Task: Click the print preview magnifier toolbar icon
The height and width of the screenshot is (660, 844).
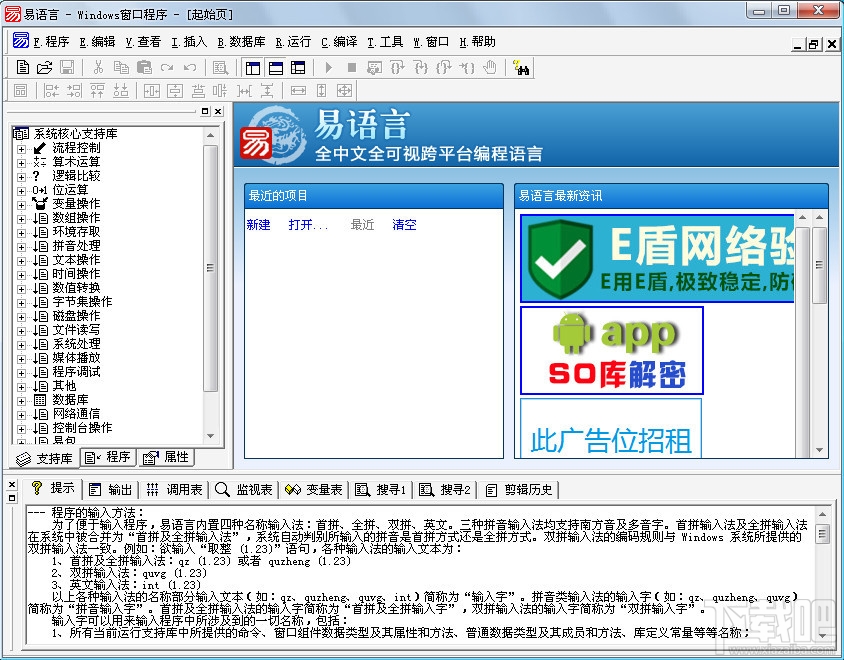Action: [220, 68]
